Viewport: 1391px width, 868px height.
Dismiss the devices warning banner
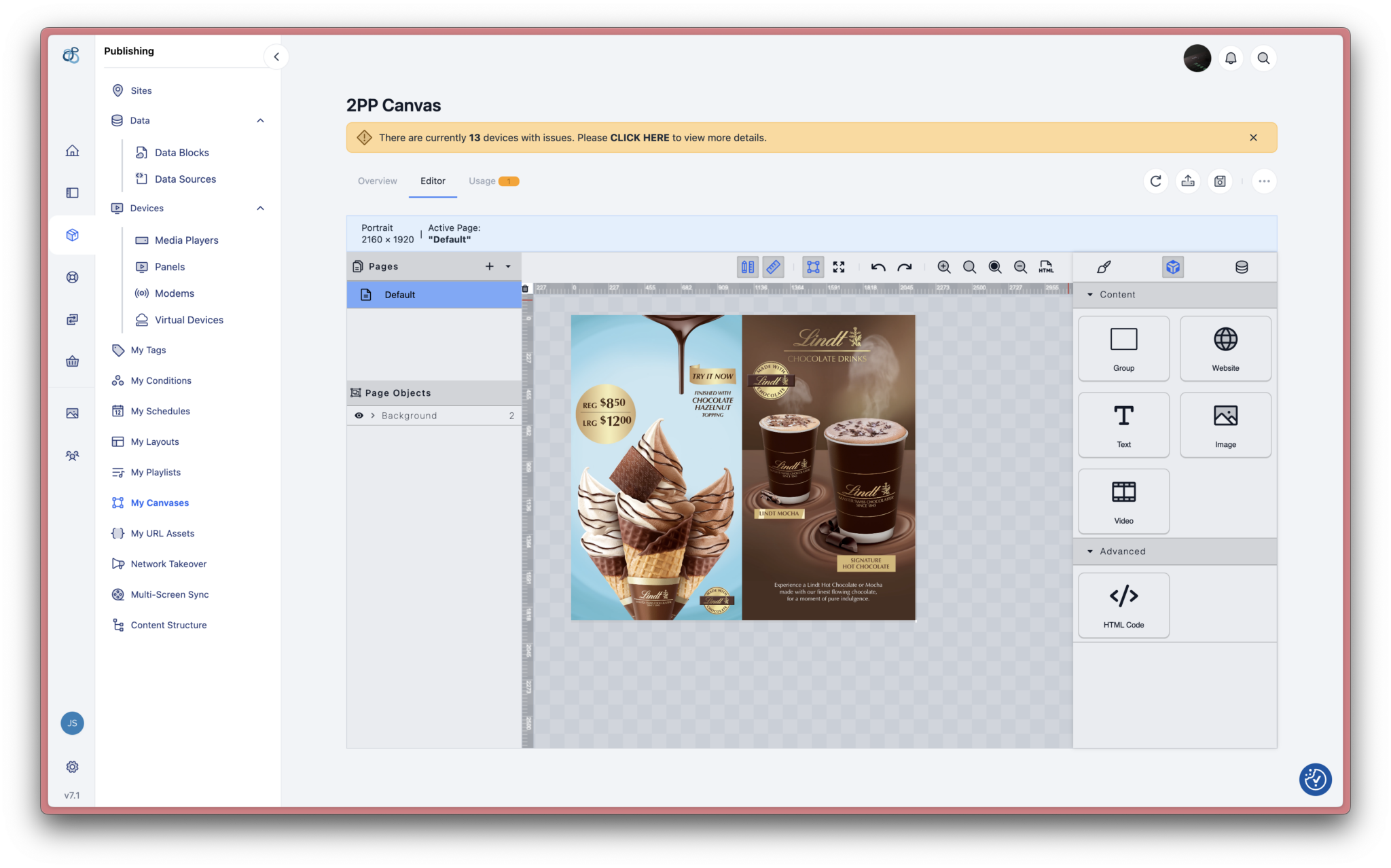click(1253, 137)
